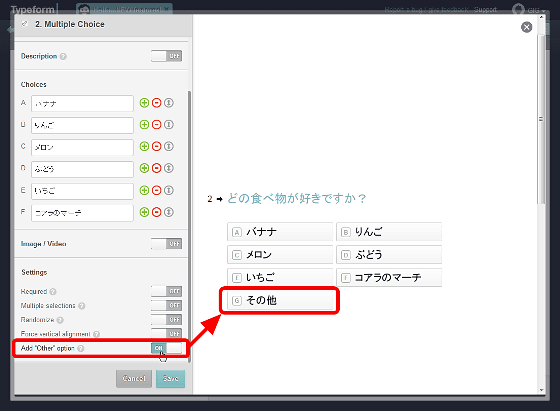Save the question settings
This screenshot has height=411, width=560.
[170, 379]
